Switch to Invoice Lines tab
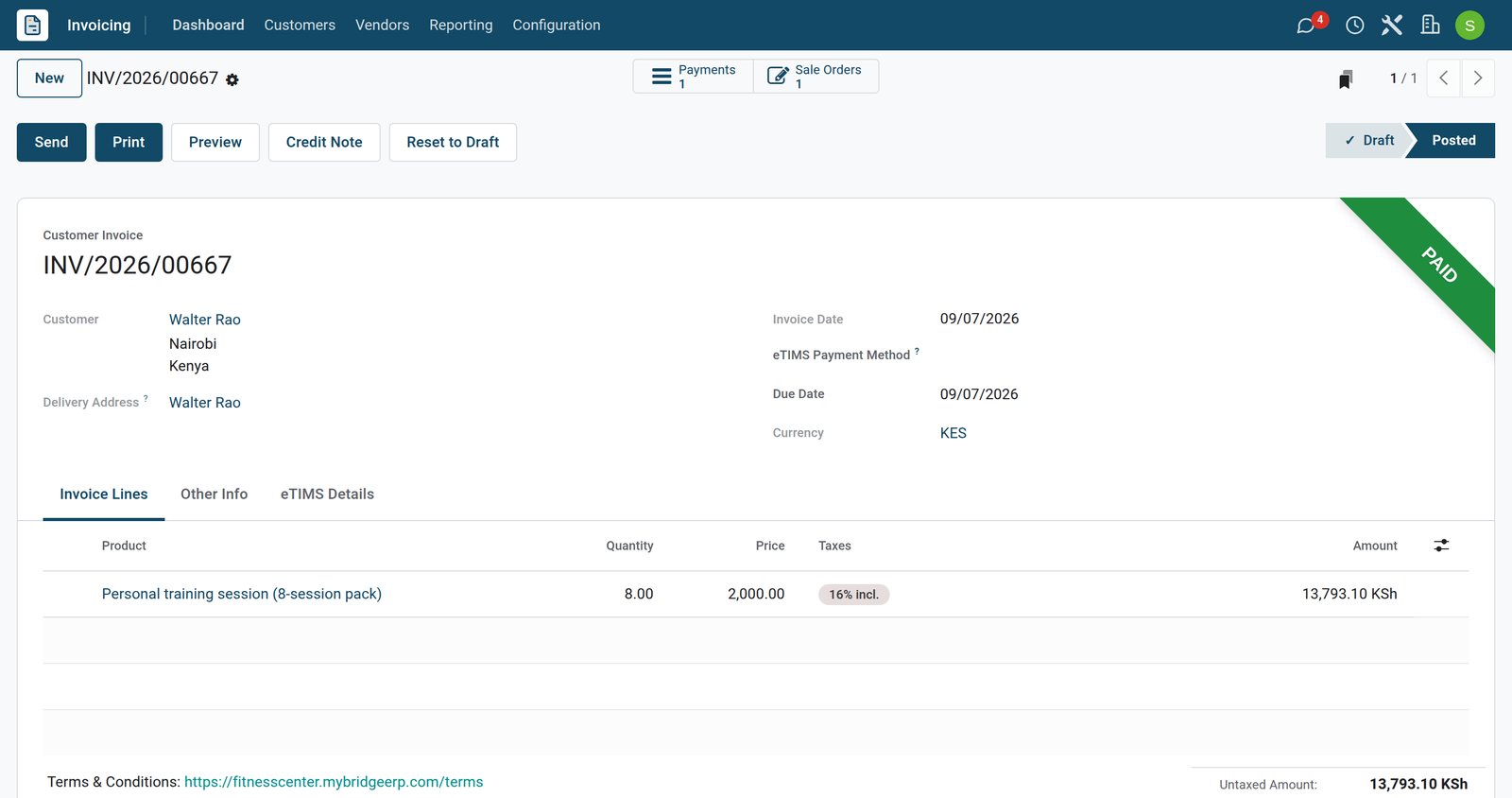This screenshot has height=798, width=1512. (104, 494)
